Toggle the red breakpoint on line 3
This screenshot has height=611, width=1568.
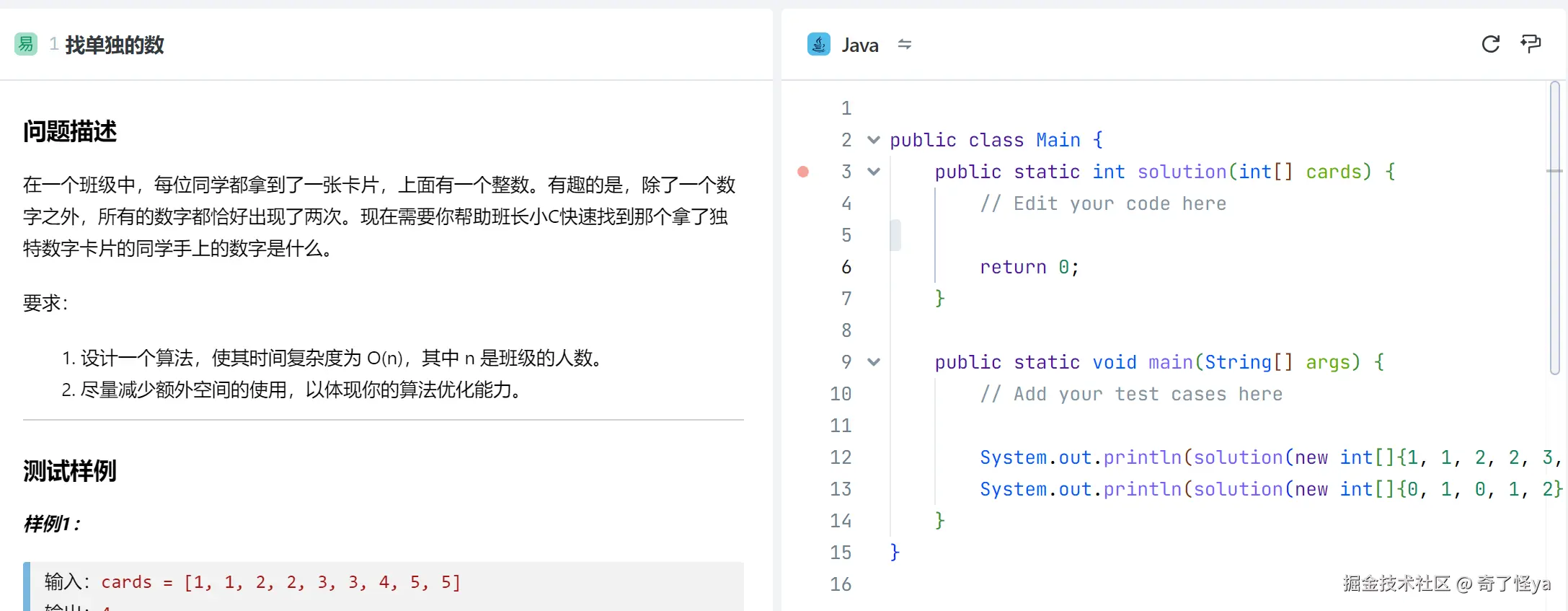pyautogui.click(x=803, y=172)
